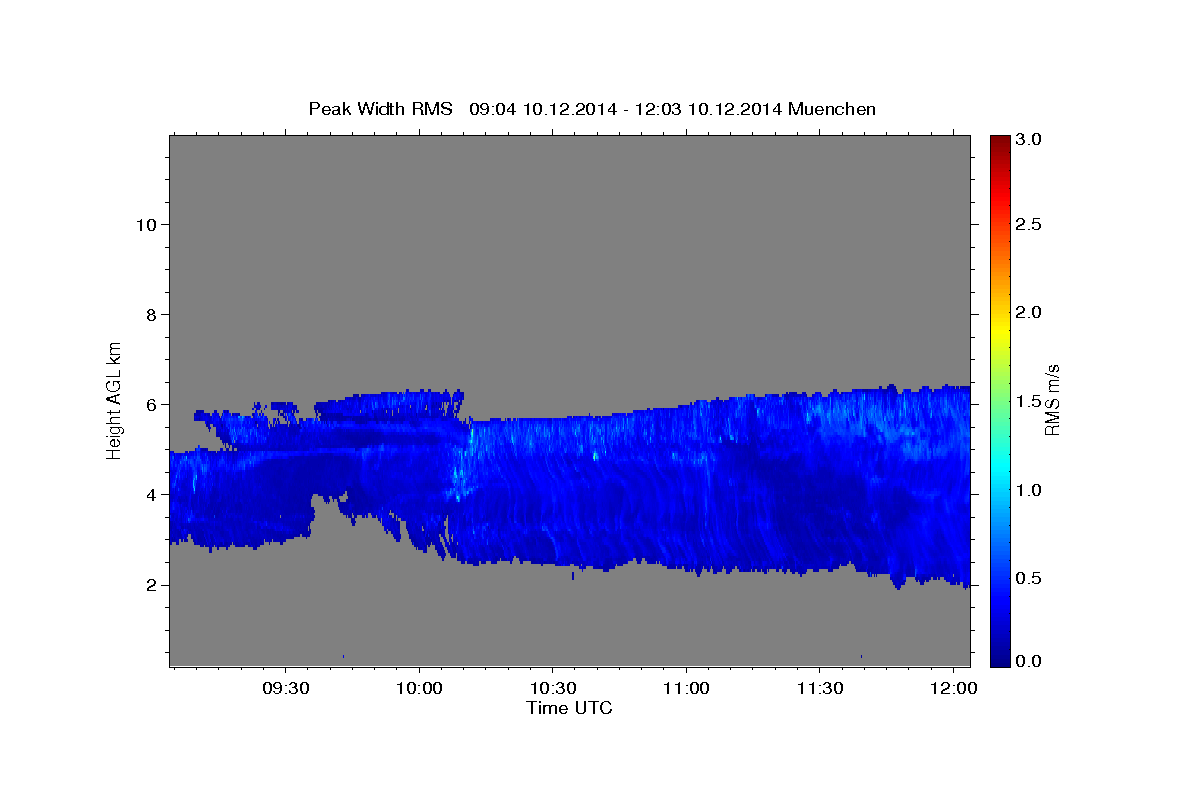Click the colorbar label '2.5'

(1028, 225)
